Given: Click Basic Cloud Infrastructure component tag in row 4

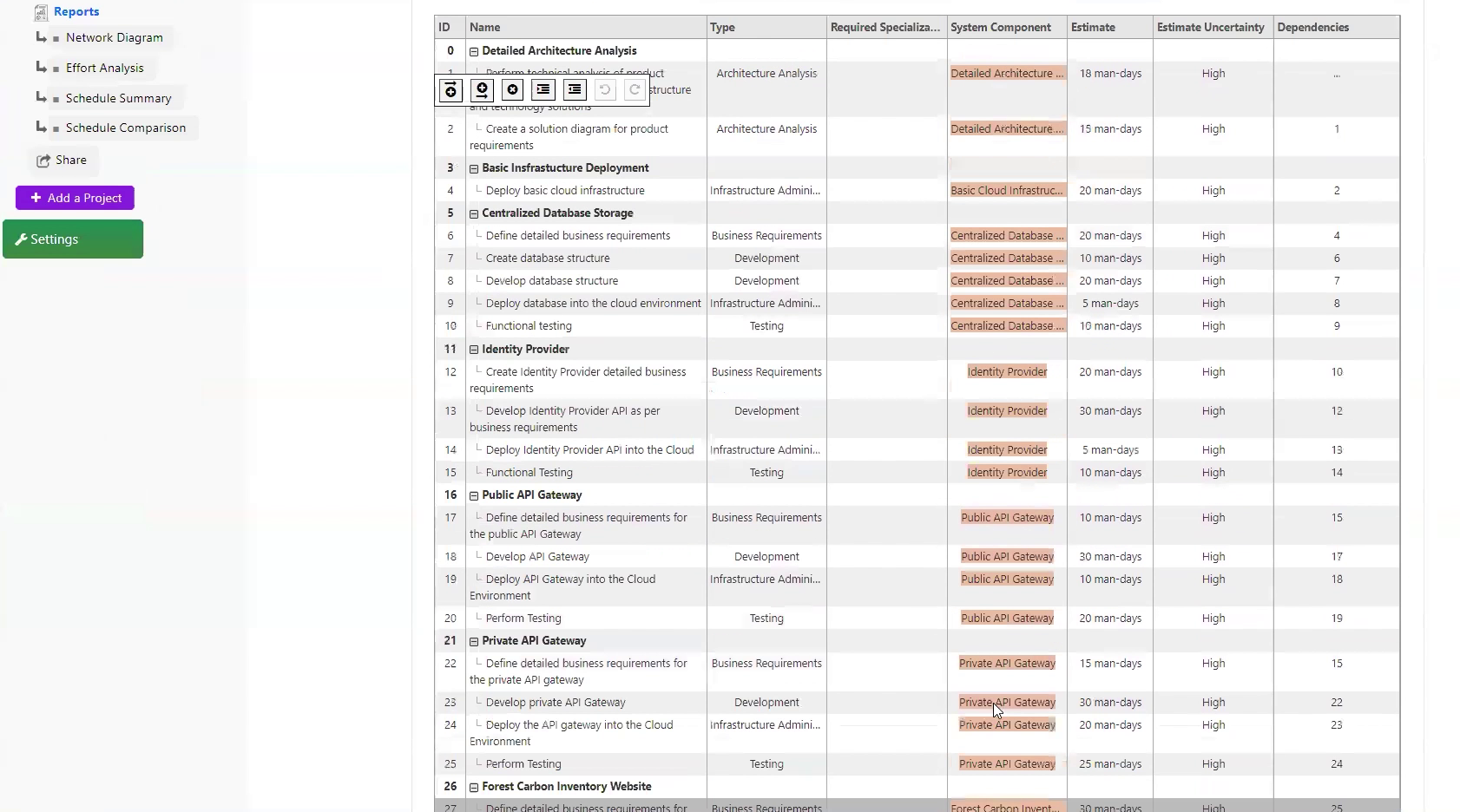Looking at the screenshot, I should (x=1007, y=191).
